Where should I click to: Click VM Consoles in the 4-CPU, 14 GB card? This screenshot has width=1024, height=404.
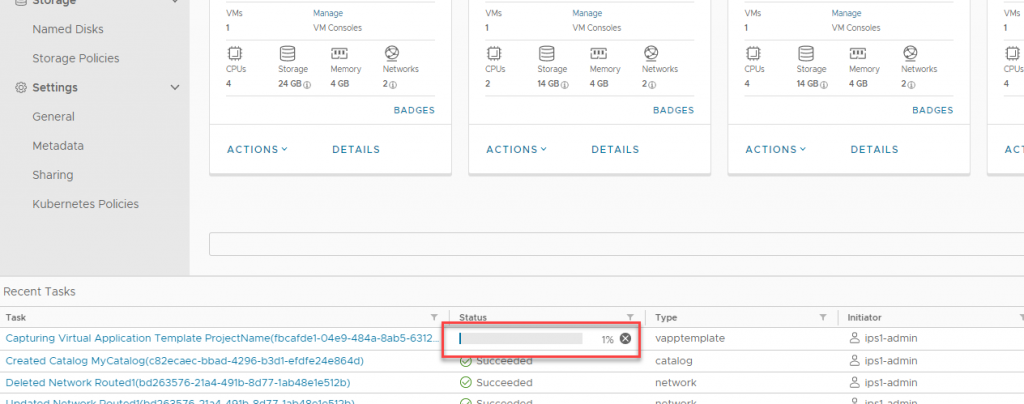point(856,28)
